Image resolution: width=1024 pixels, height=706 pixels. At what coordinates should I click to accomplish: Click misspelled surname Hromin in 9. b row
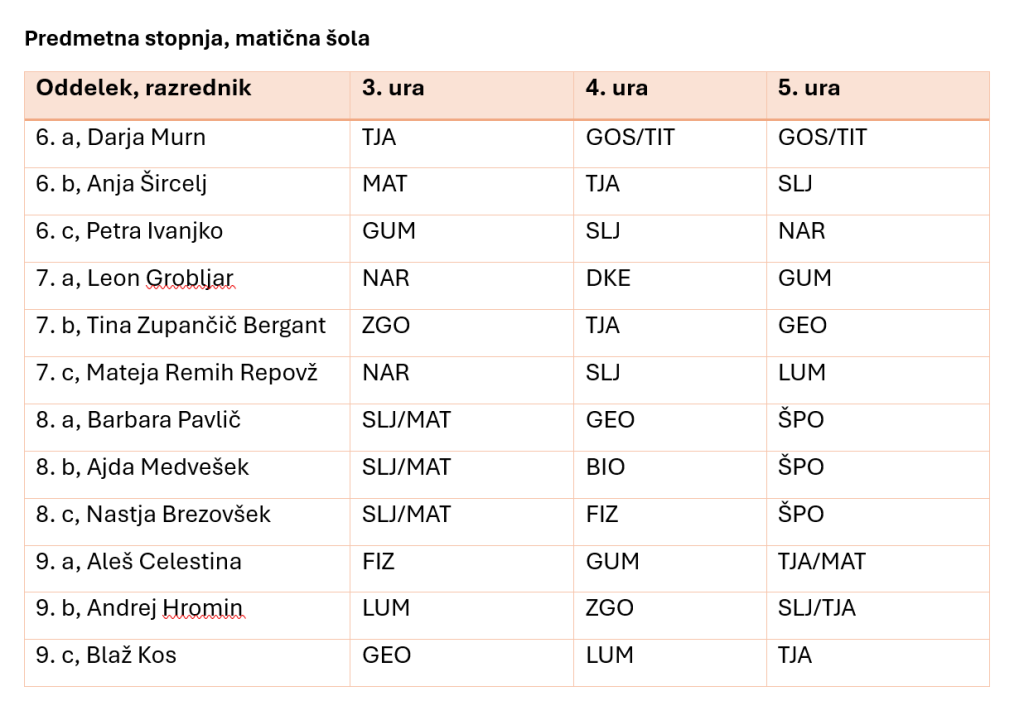point(202,608)
